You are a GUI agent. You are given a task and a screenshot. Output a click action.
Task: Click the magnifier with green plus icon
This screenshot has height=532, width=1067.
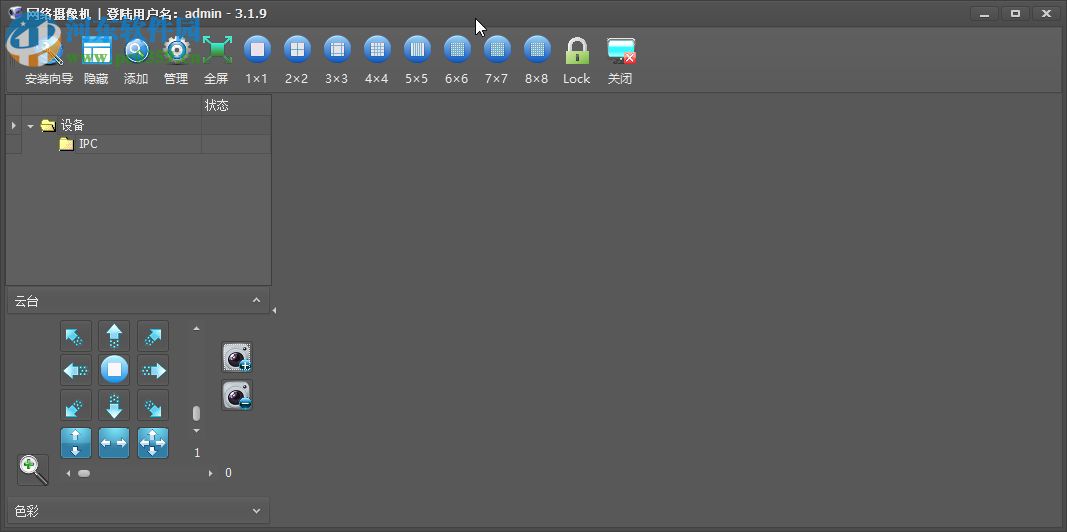tap(33, 469)
